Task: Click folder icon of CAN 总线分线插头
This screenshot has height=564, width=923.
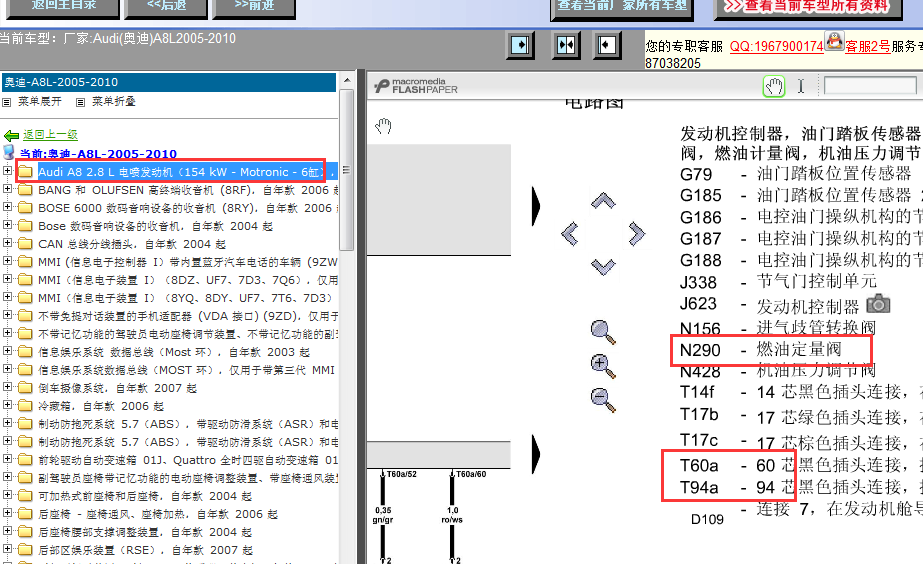Action: click(25, 243)
